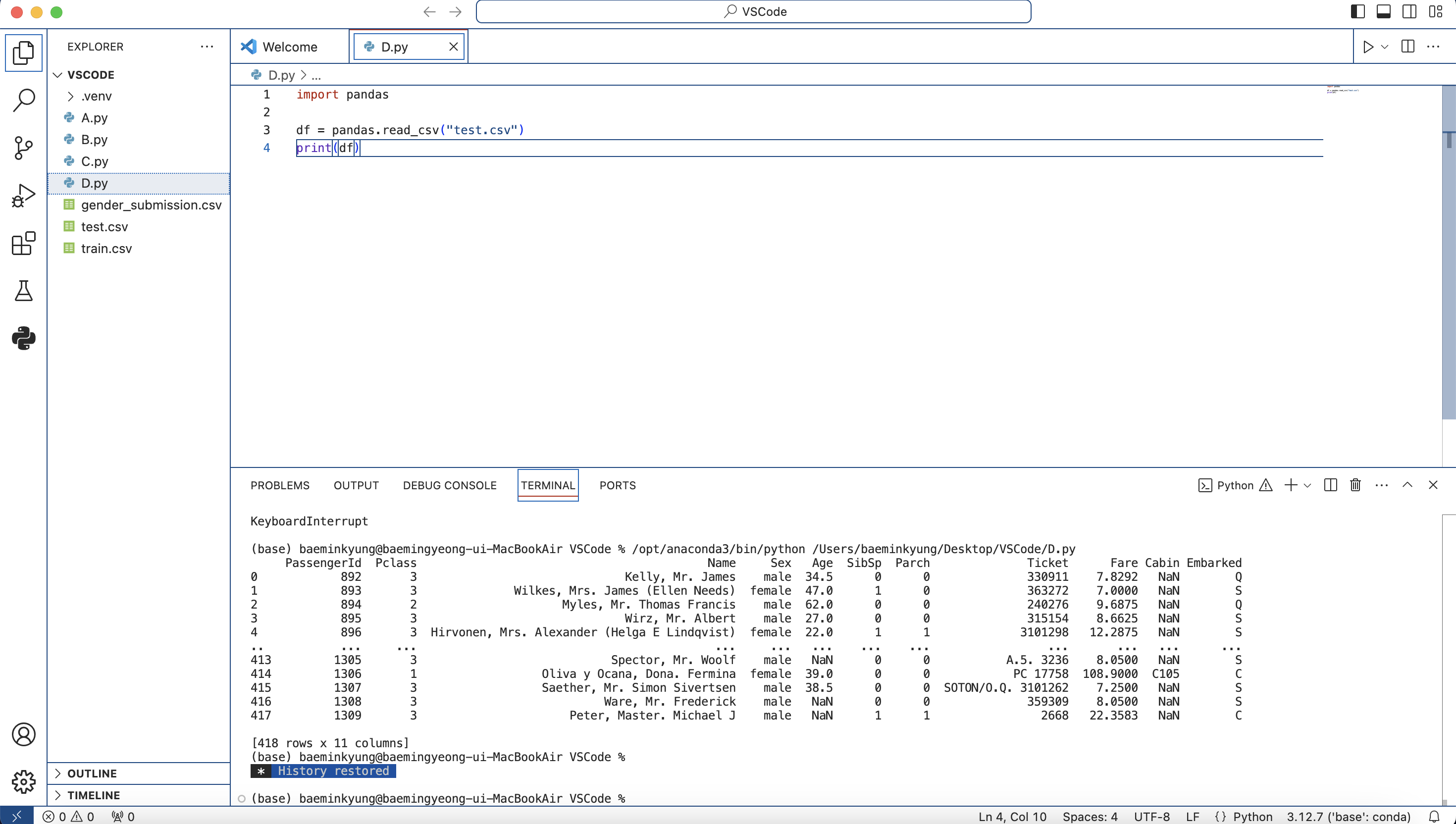1456x824 pixels.
Task: Click the ports forwarded indicator
Action: point(123,816)
